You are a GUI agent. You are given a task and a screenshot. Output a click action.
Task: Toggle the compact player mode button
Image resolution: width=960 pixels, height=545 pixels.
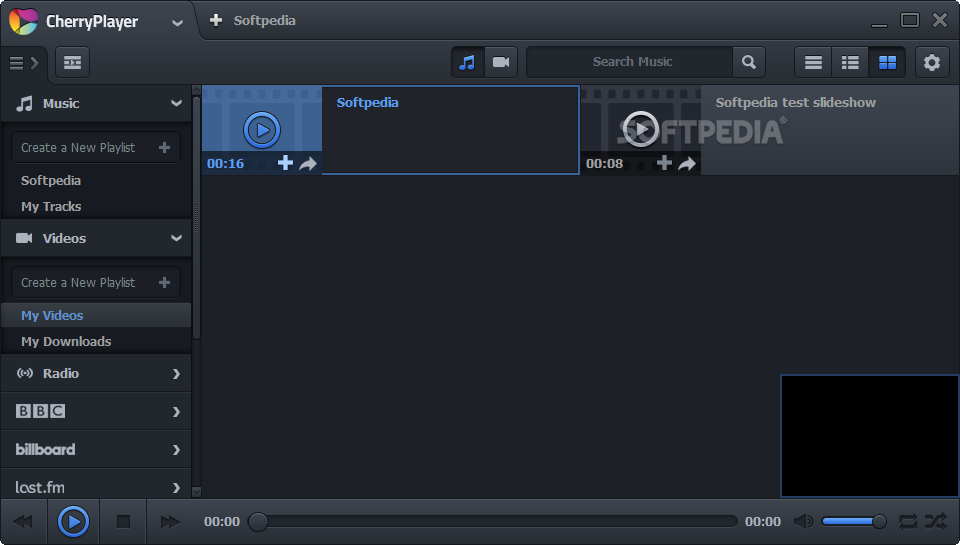(72, 62)
